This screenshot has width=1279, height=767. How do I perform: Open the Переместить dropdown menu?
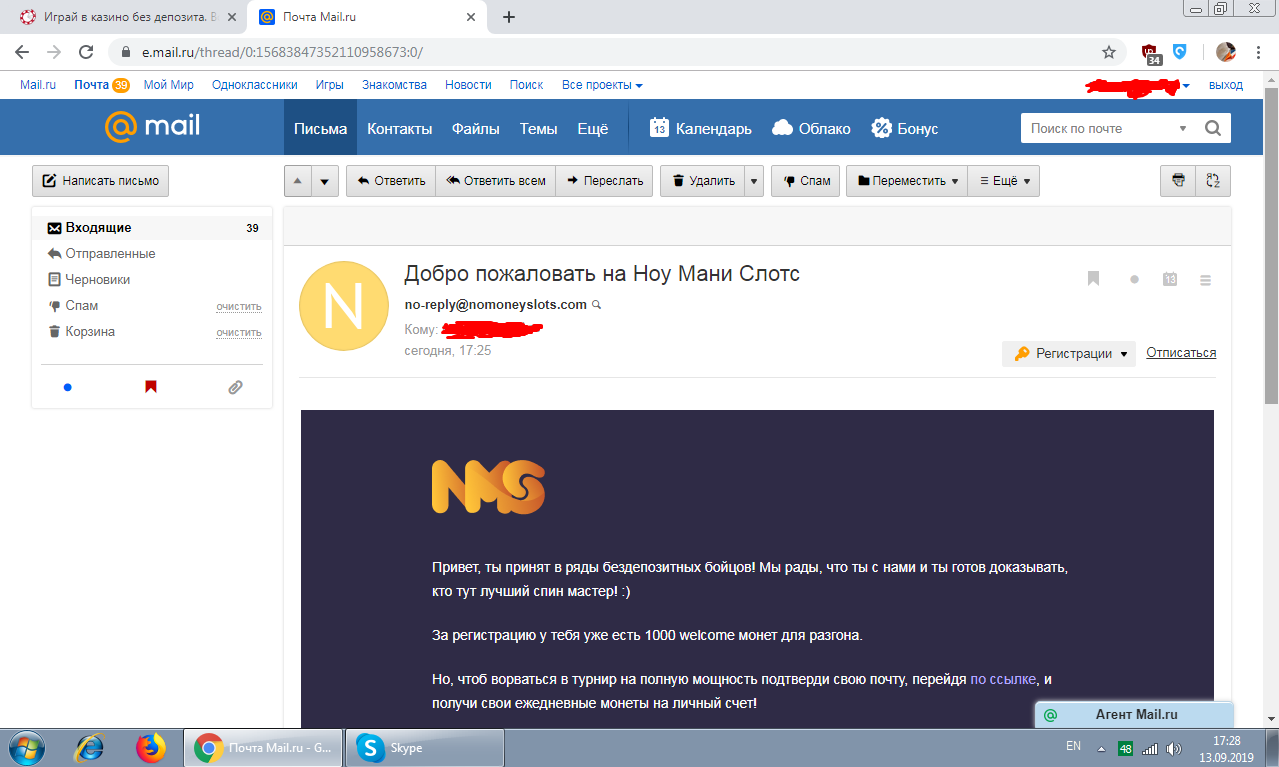coord(907,181)
